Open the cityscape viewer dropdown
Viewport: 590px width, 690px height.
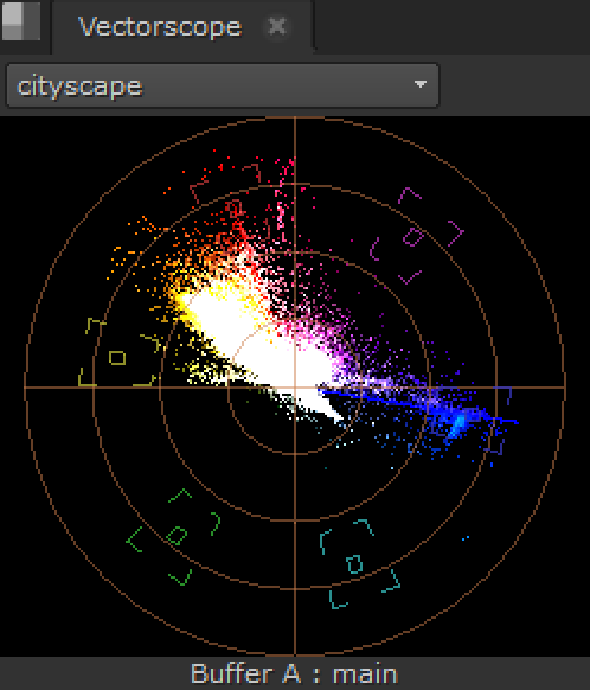pyautogui.click(x=223, y=85)
